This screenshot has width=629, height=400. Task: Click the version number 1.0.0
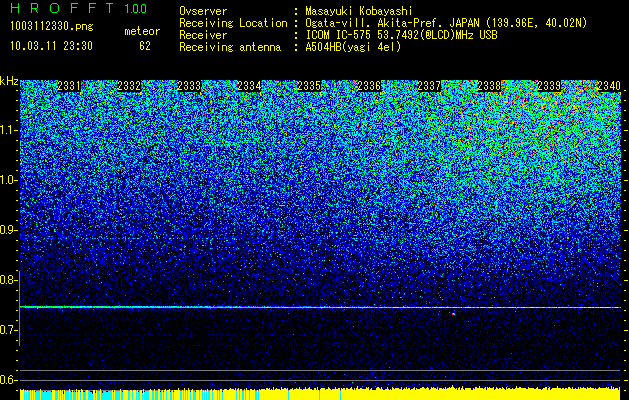(x=136, y=9)
